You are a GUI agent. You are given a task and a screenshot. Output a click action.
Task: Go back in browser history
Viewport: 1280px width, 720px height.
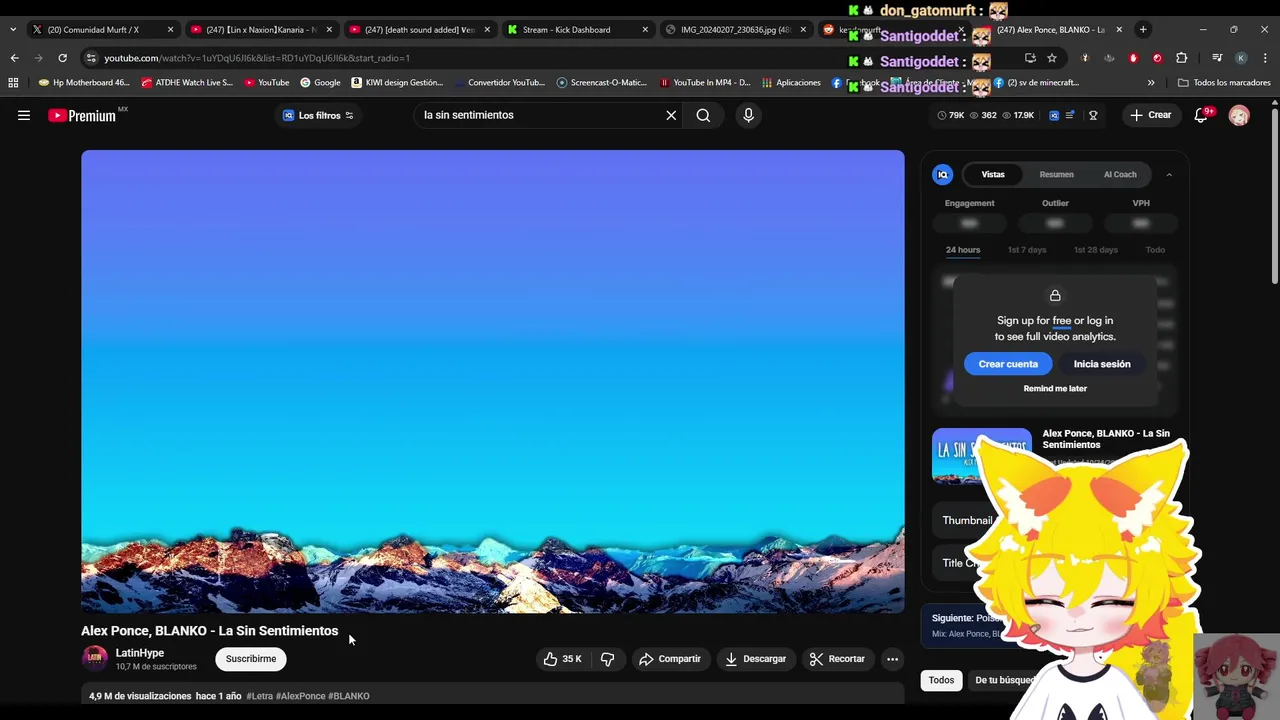[14, 58]
